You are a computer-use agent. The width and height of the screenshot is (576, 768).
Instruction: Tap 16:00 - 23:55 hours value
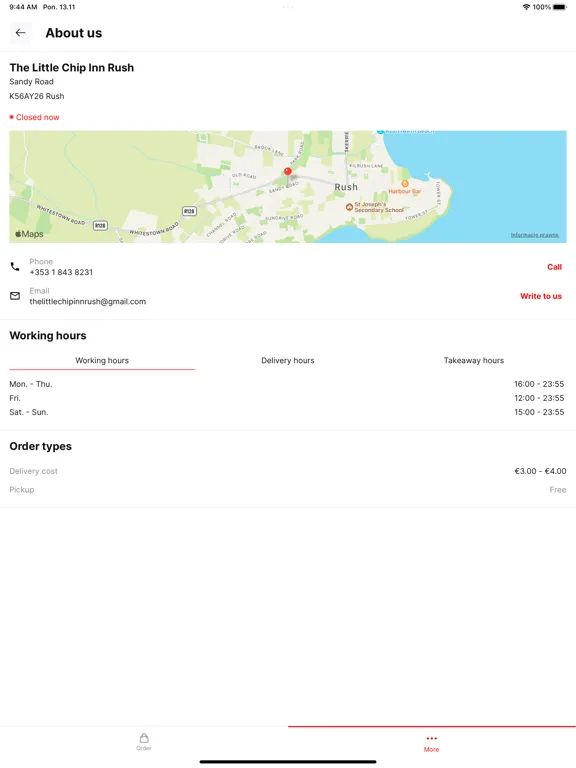[539, 384]
